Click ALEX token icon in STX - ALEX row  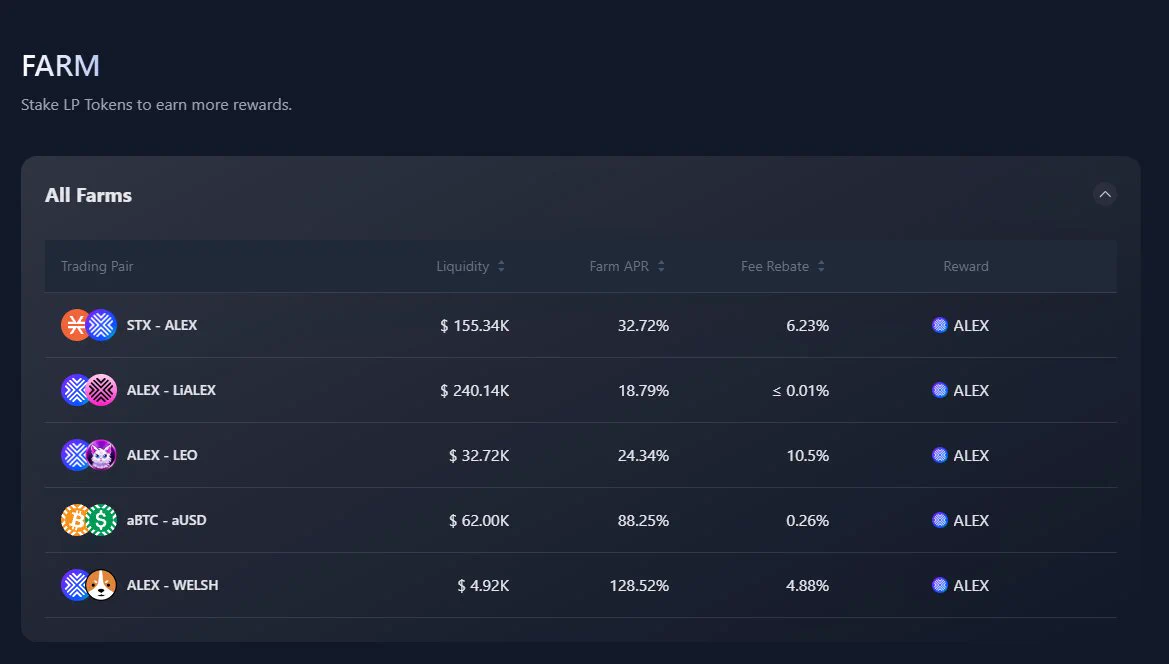coord(102,325)
